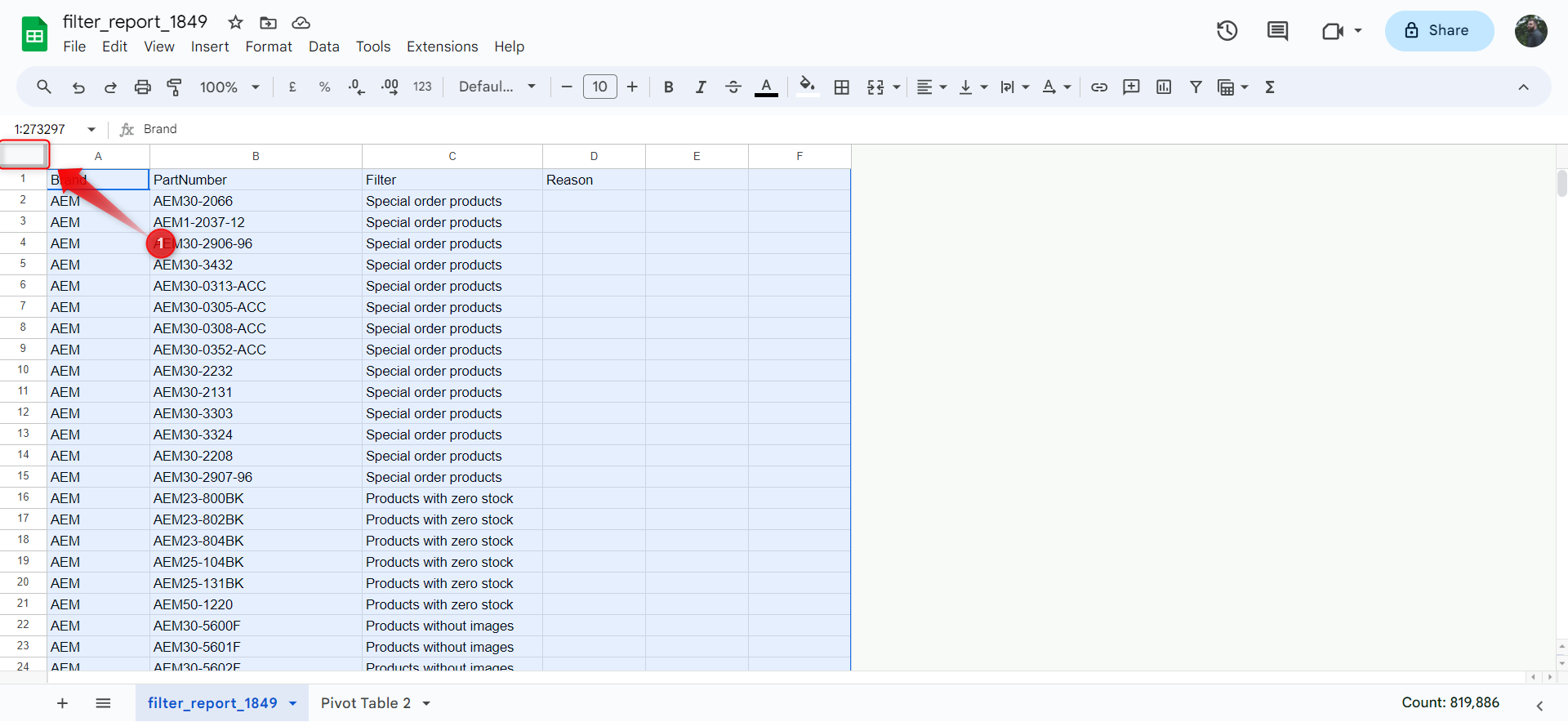Decrease font size minus button
1568x722 pixels.
click(567, 87)
